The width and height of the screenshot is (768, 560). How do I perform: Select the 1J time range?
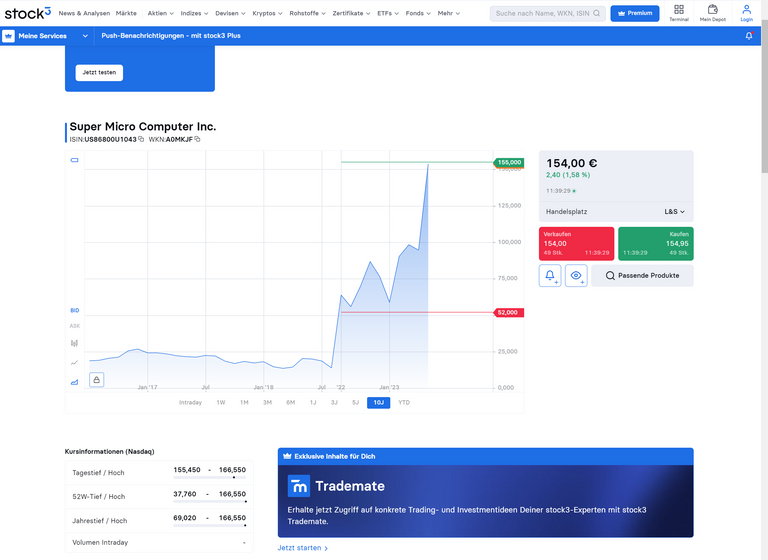pyautogui.click(x=313, y=403)
